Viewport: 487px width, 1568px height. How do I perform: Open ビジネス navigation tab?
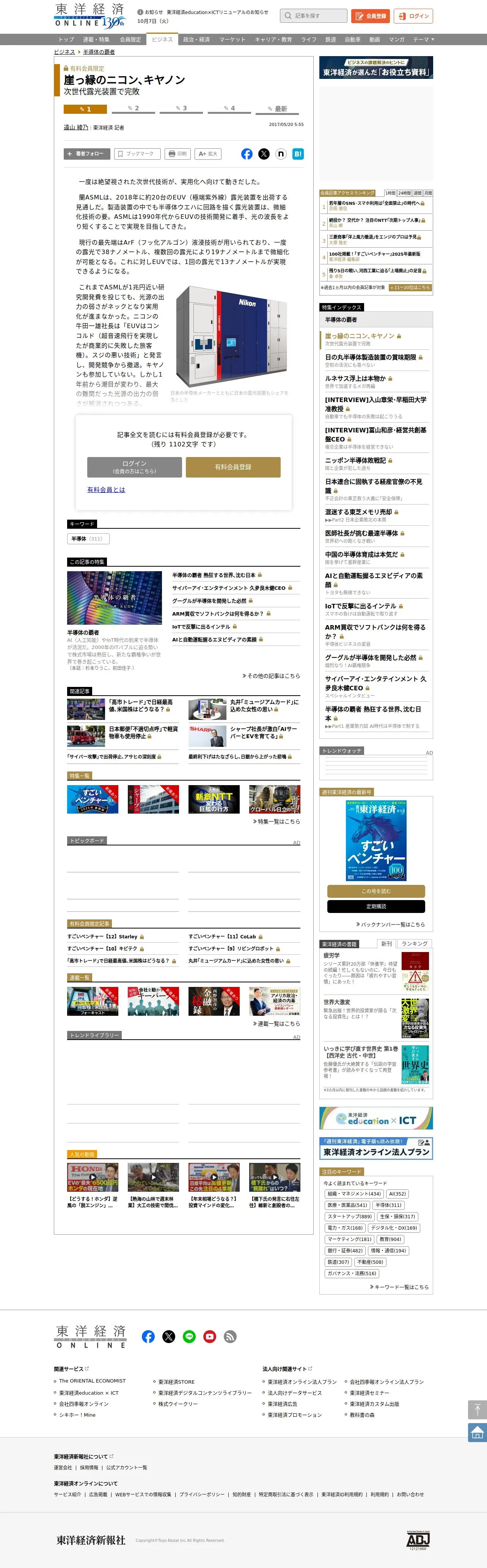point(163,39)
